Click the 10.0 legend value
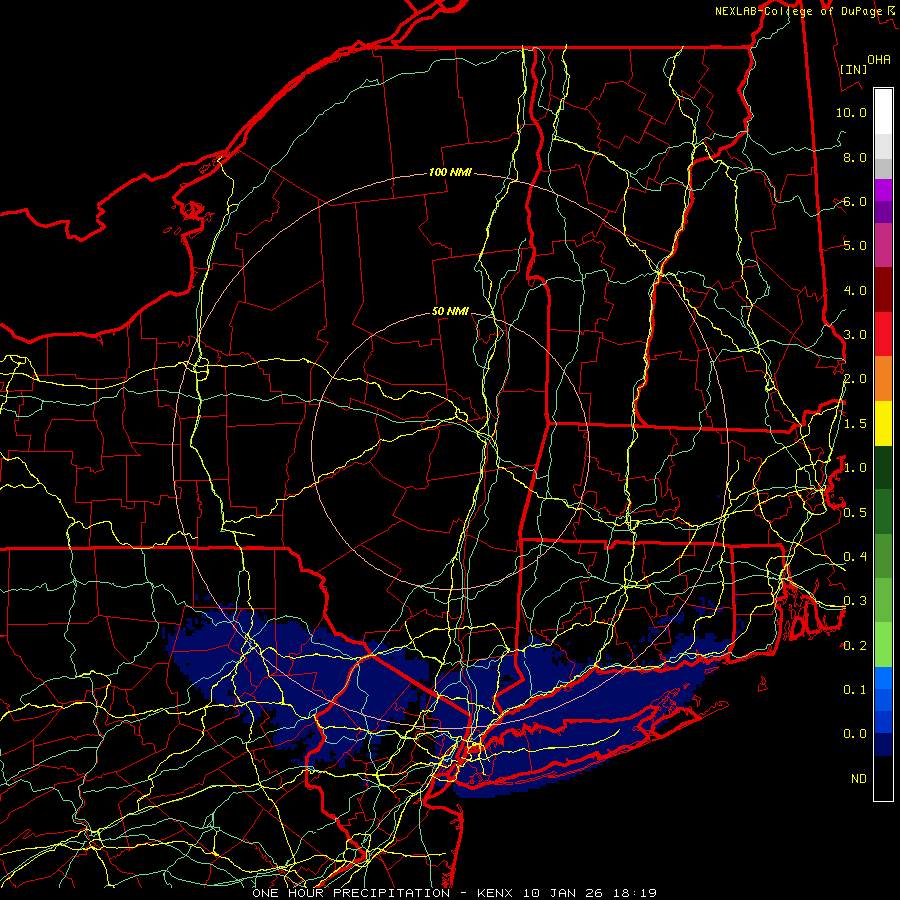900x900 pixels. pyautogui.click(x=851, y=112)
